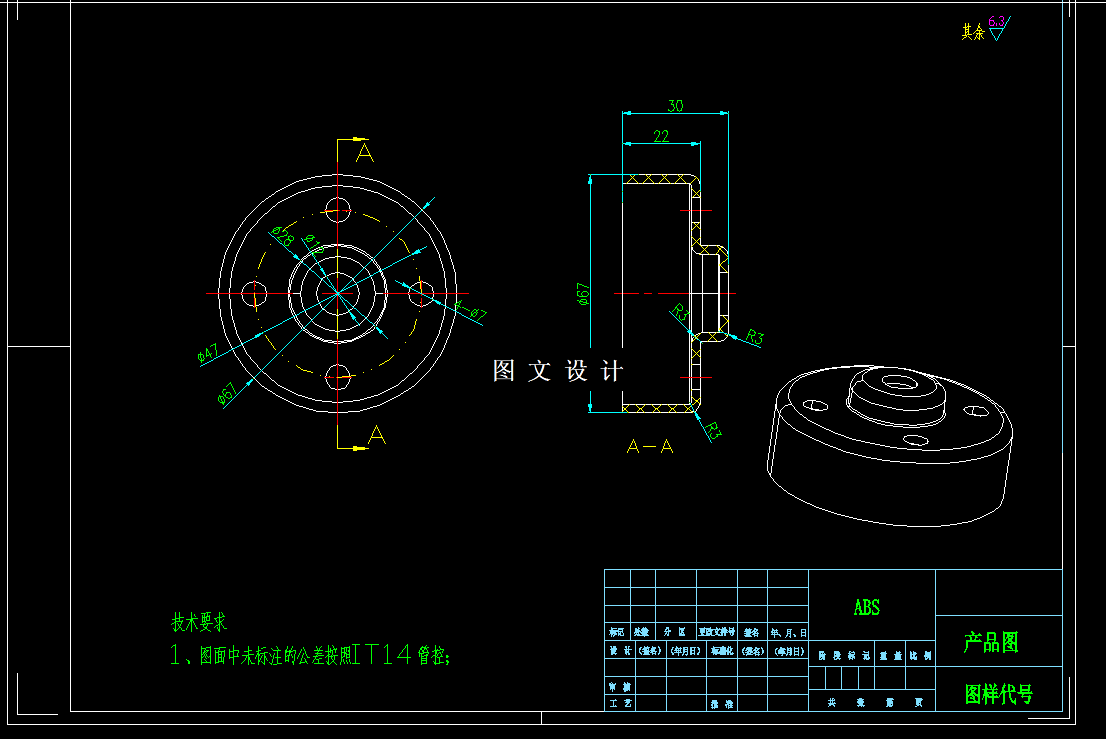Click the left bolt hole on front view
The height and width of the screenshot is (739, 1106).
pos(254,293)
